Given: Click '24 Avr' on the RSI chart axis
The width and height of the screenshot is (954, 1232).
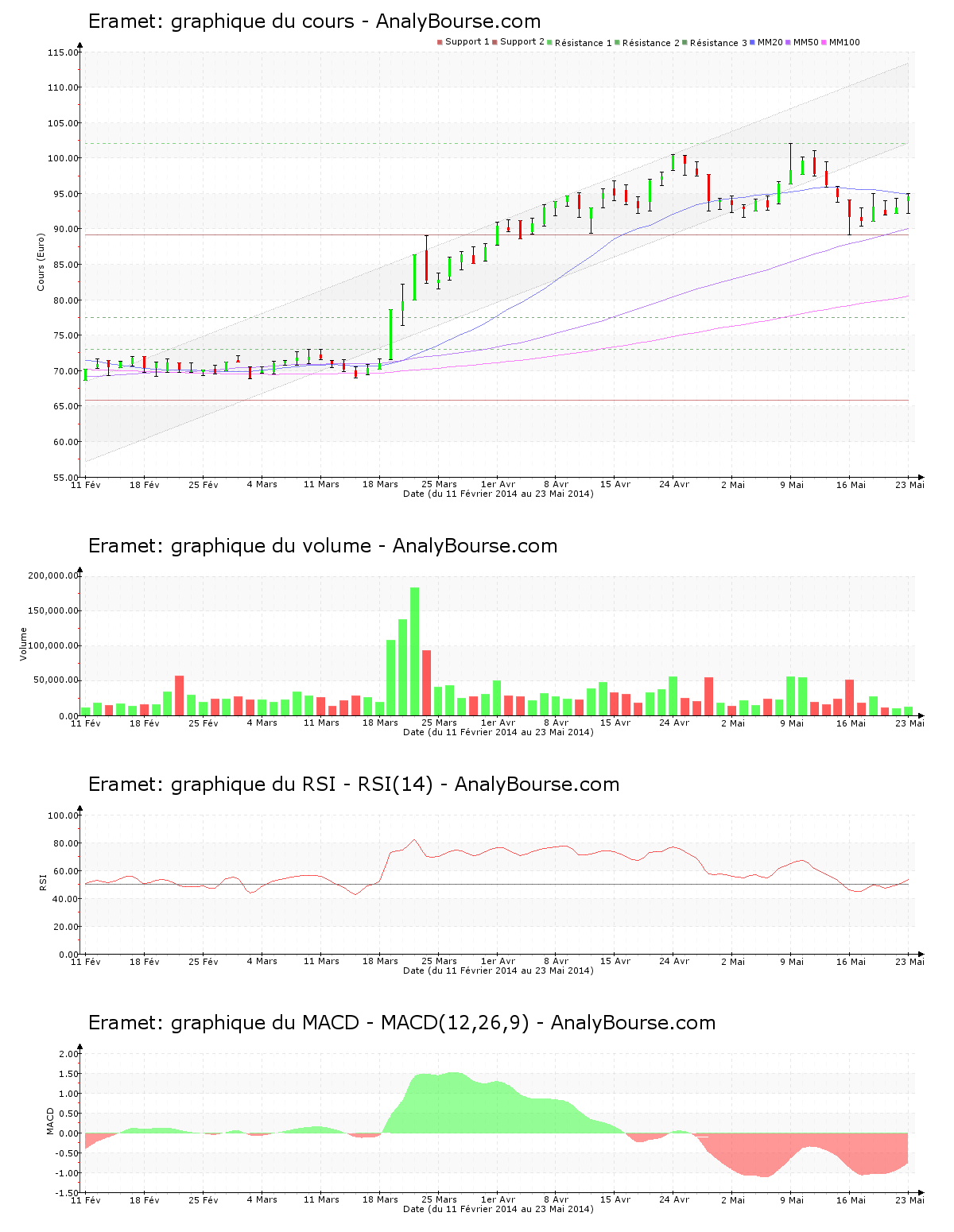Looking at the screenshot, I should [674, 961].
